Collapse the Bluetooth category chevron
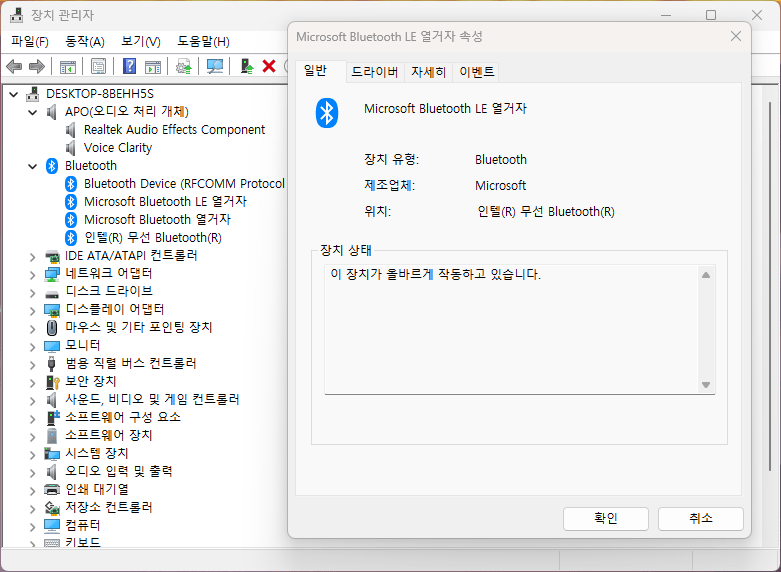The width and height of the screenshot is (781, 572). pyautogui.click(x=33, y=166)
